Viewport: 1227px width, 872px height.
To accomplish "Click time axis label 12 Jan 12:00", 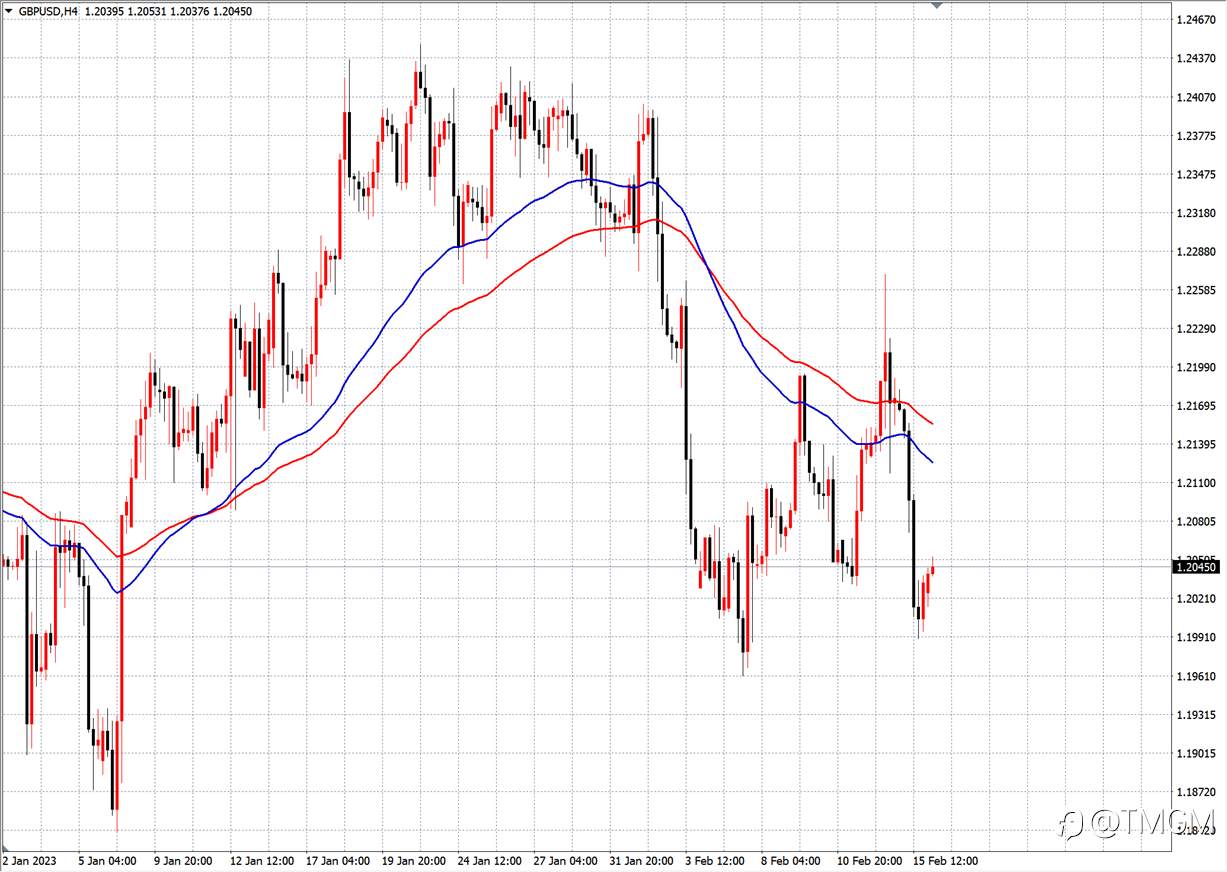I will click(x=262, y=860).
